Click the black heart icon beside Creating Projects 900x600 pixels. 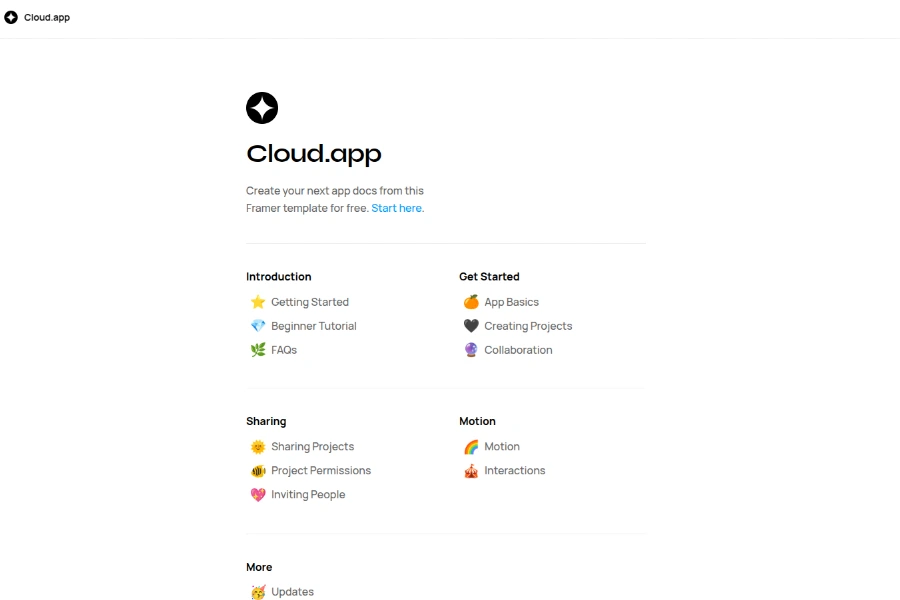click(x=471, y=326)
